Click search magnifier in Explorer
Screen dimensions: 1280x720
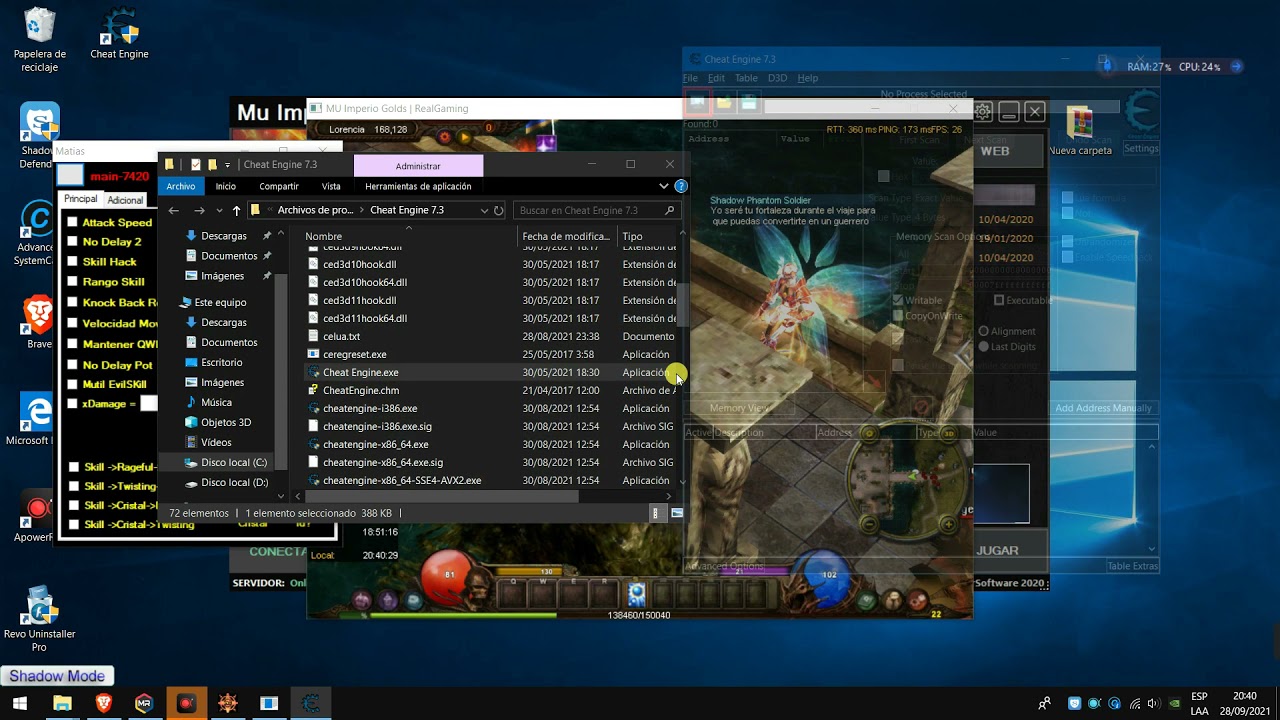[670, 210]
